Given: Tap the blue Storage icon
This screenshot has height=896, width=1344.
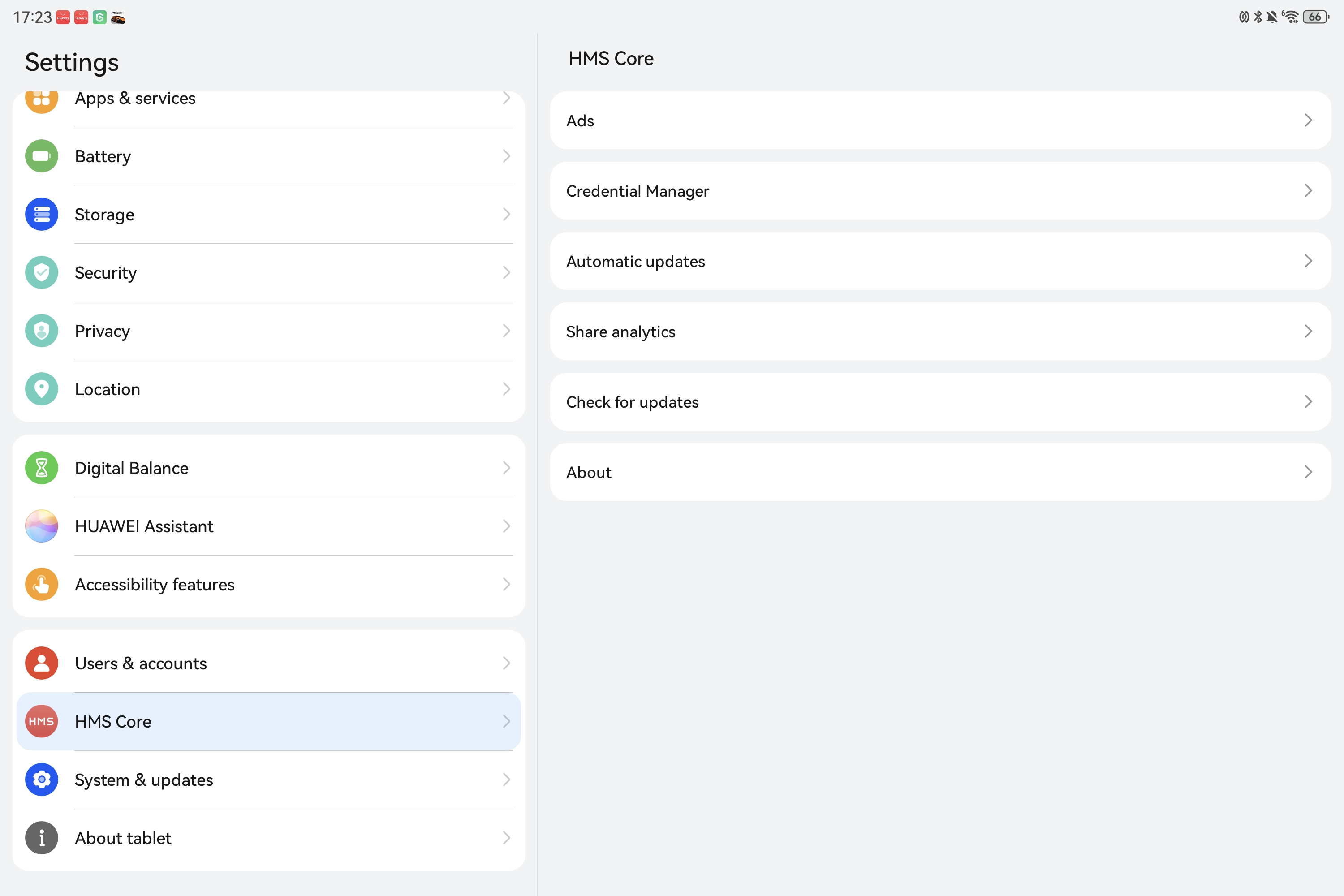Looking at the screenshot, I should pyautogui.click(x=42, y=214).
